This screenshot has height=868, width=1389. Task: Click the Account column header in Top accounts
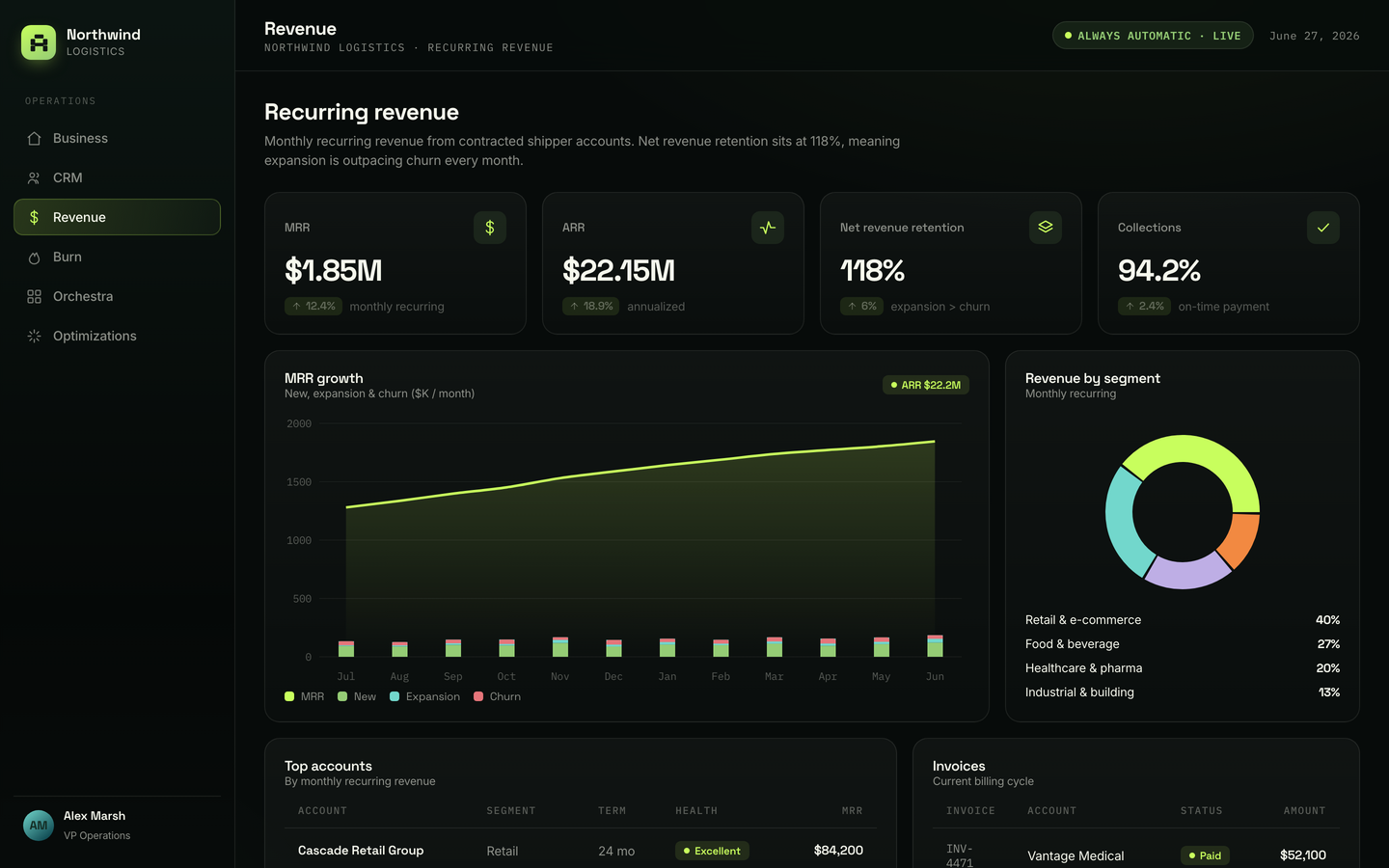(x=322, y=811)
